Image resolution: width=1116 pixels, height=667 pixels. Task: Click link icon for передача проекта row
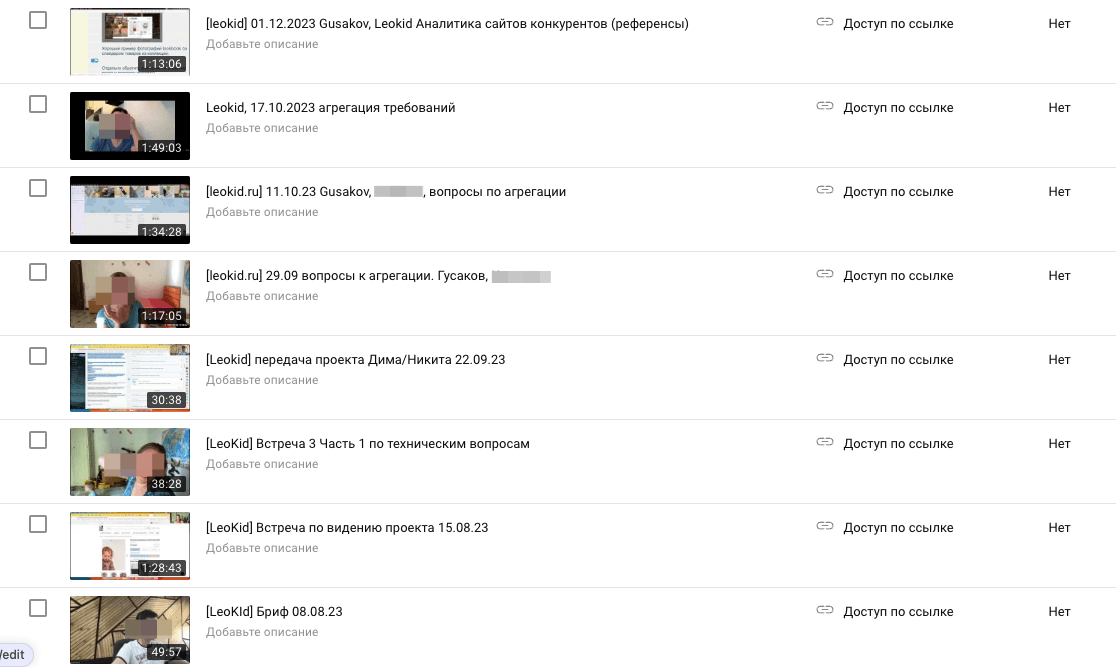coord(825,359)
